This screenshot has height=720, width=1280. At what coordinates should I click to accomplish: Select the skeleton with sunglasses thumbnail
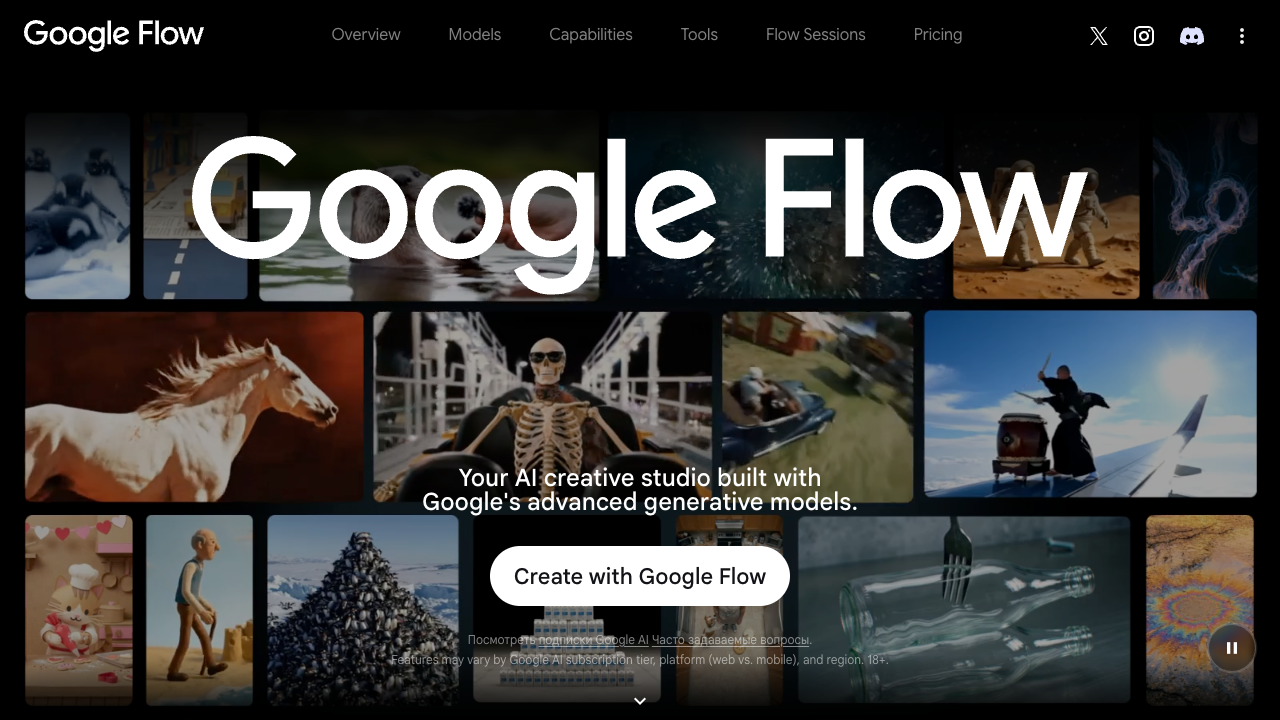tap(543, 407)
